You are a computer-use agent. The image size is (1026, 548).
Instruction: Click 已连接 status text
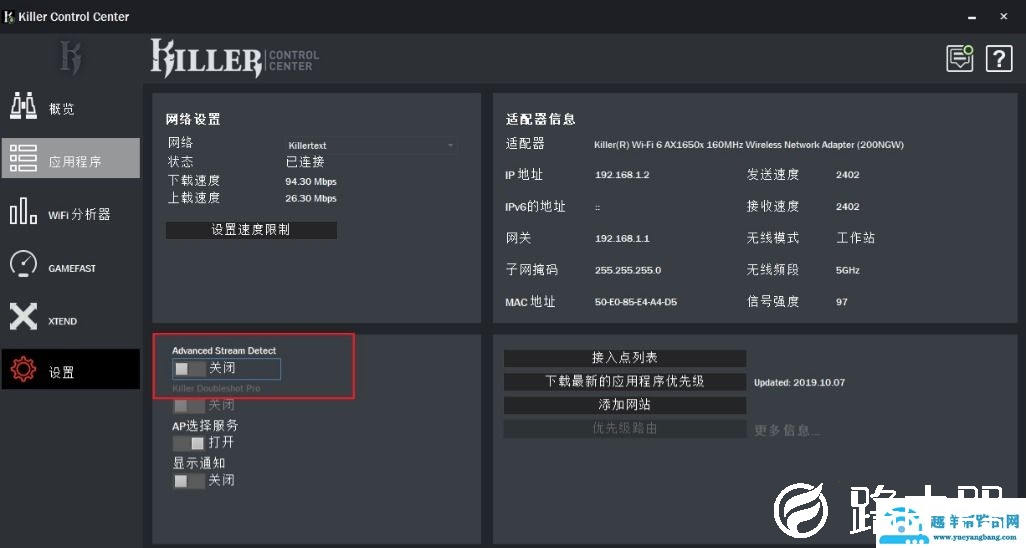305,162
